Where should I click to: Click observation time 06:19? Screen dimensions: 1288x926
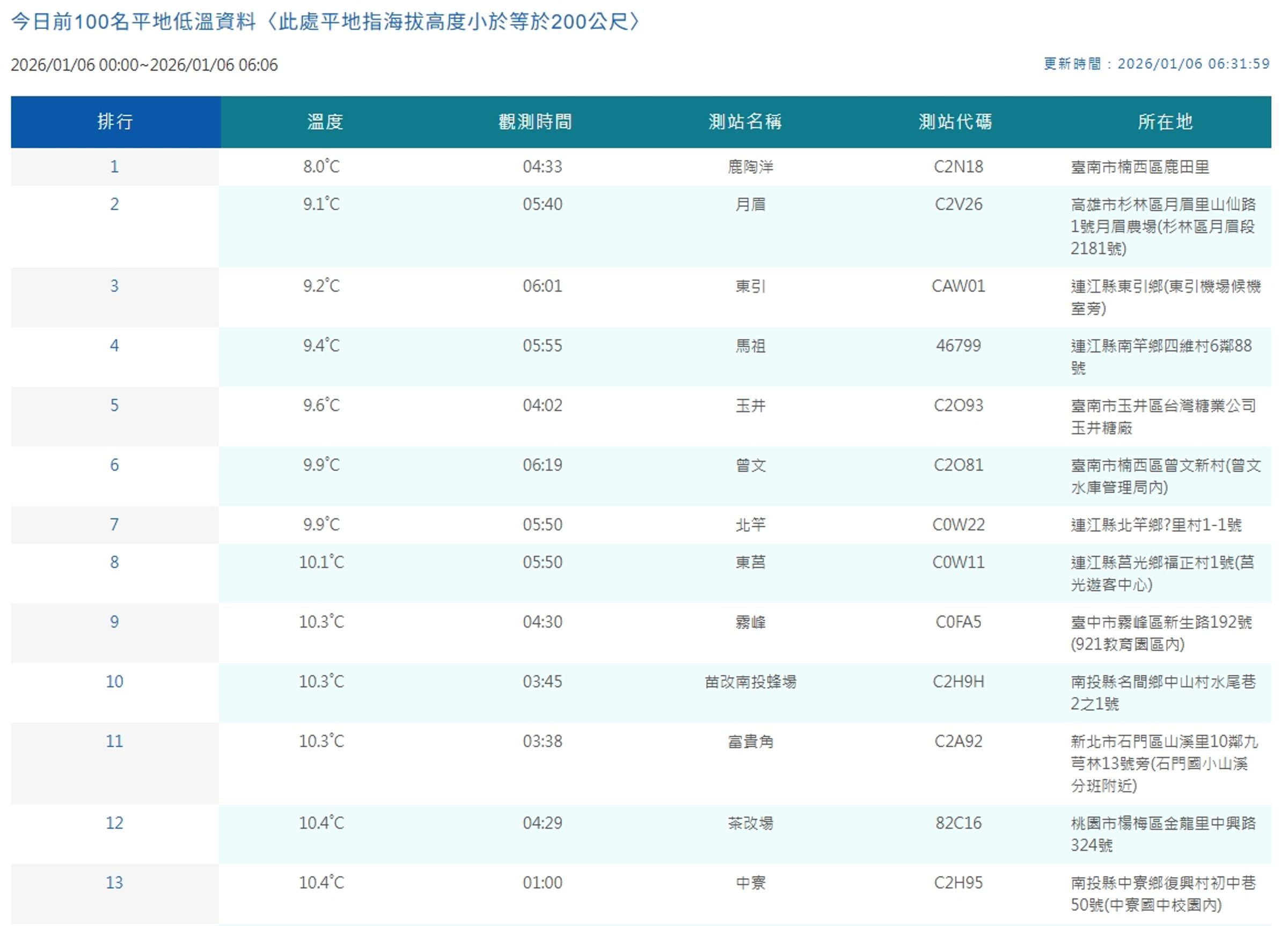point(543,465)
